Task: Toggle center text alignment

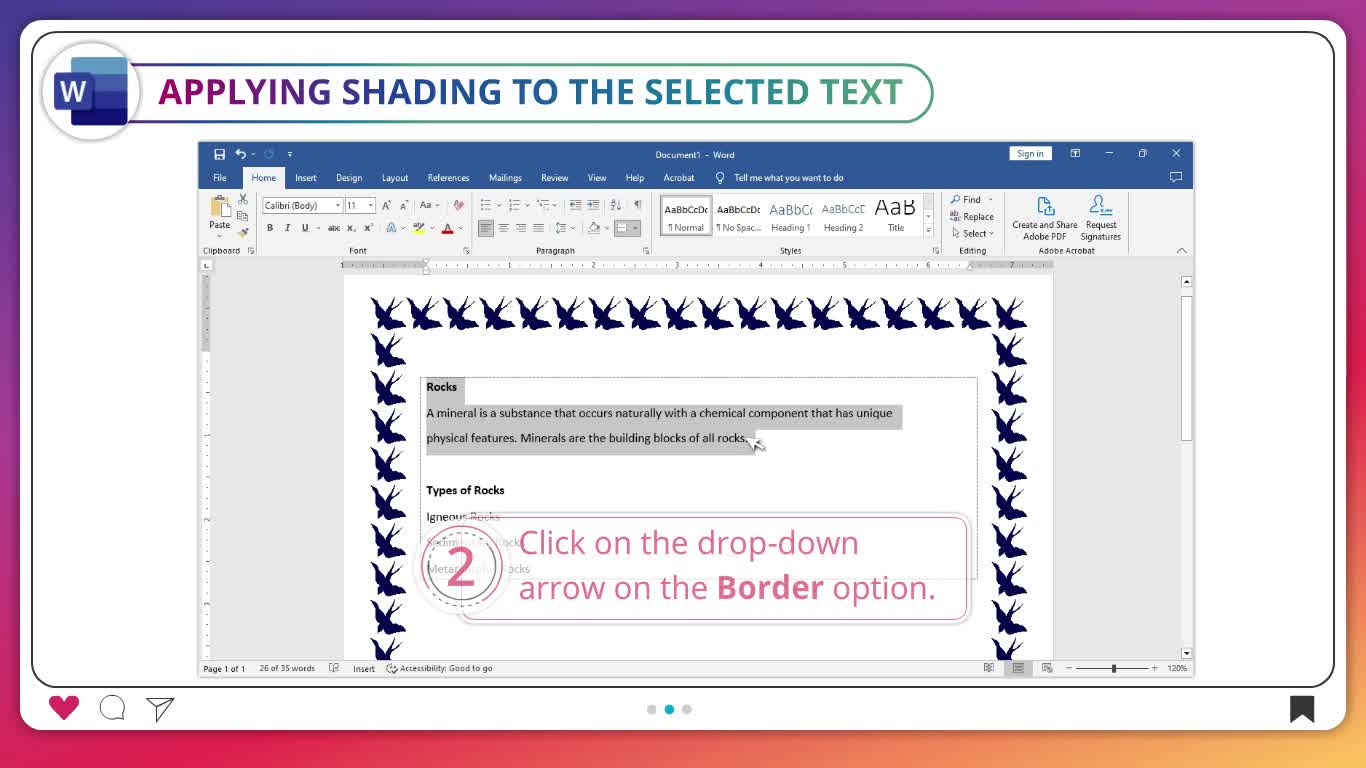Action: point(503,228)
